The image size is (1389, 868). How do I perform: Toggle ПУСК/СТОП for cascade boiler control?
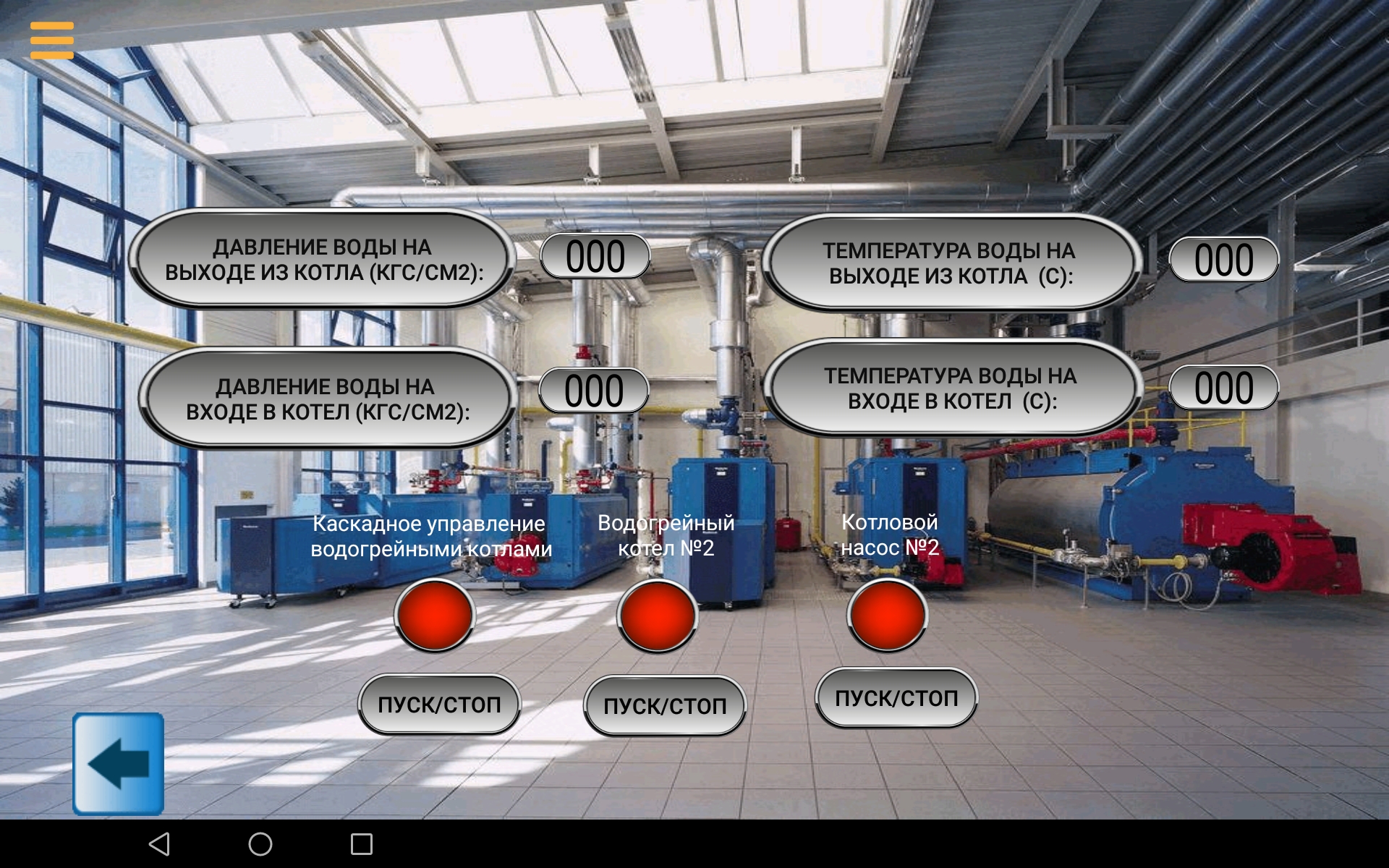pos(439,705)
